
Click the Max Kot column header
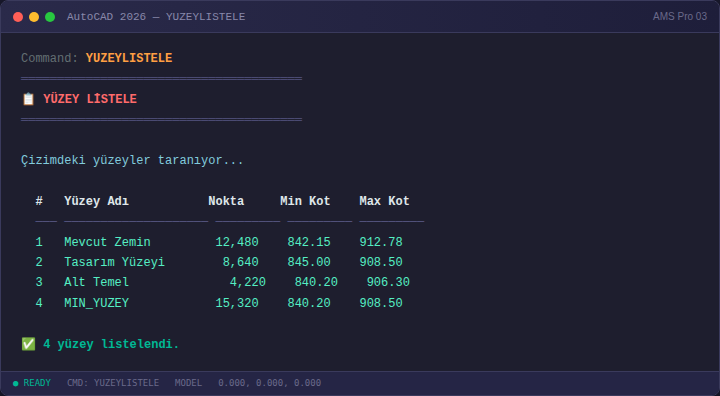tap(384, 201)
